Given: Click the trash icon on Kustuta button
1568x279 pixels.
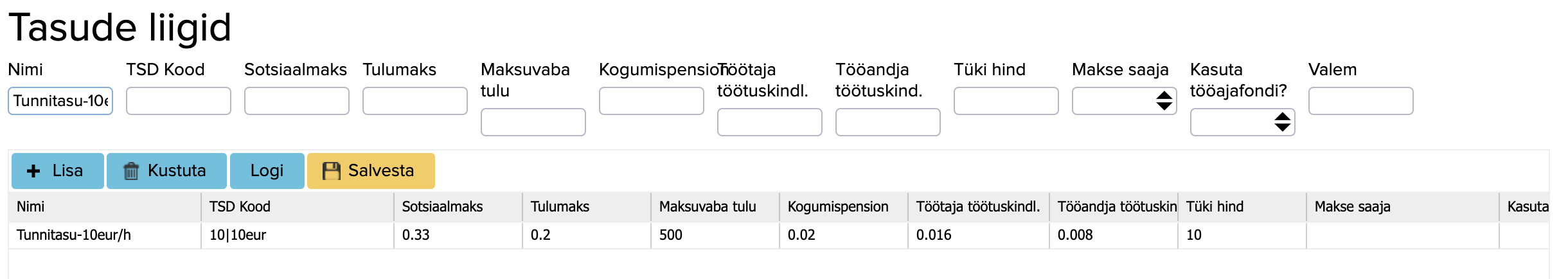Looking at the screenshot, I should click(131, 171).
